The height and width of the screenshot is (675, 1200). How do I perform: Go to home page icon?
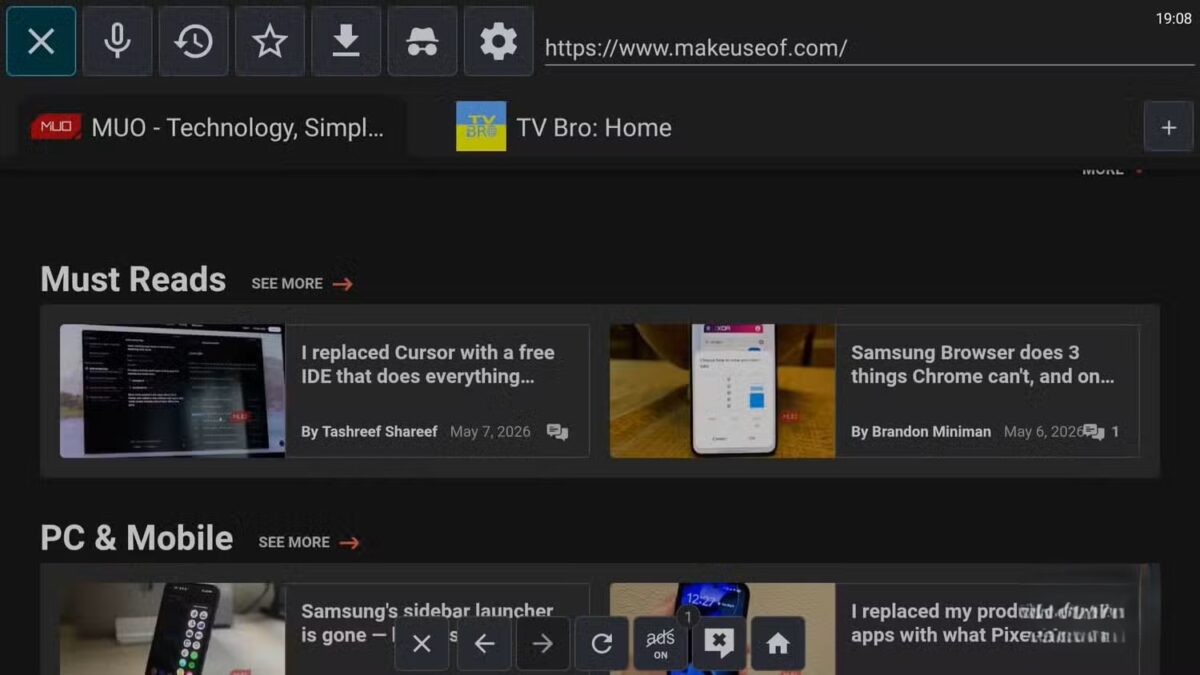click(x=778, y=644)
